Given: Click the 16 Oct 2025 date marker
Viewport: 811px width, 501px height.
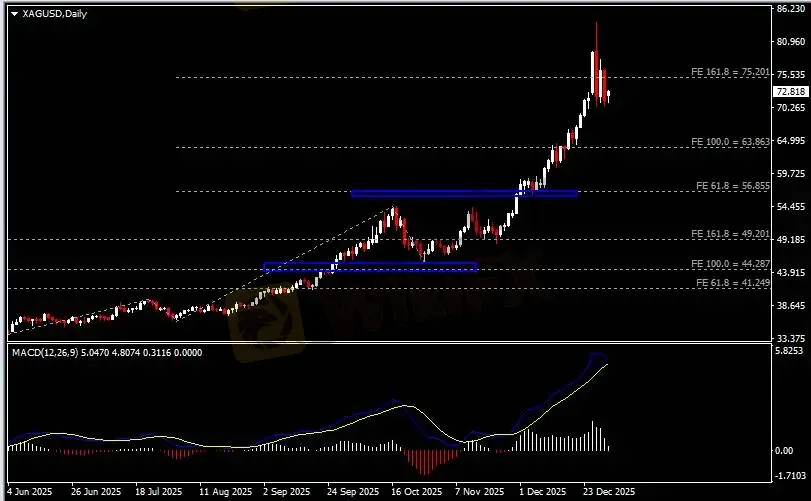Looking at the screenshot, I should click(416, 491).
